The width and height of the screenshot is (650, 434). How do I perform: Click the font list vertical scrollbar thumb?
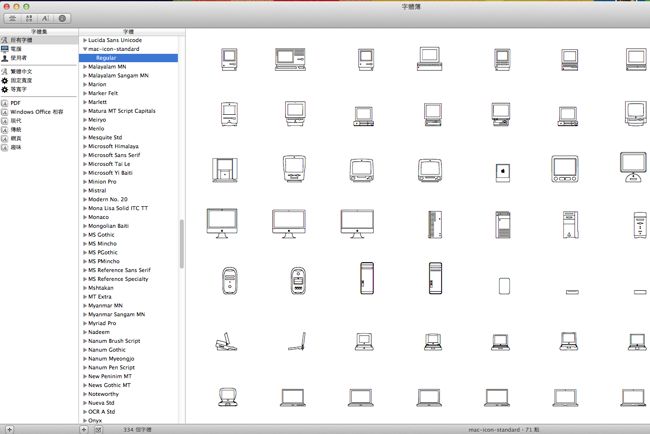(x=181, y=242)
